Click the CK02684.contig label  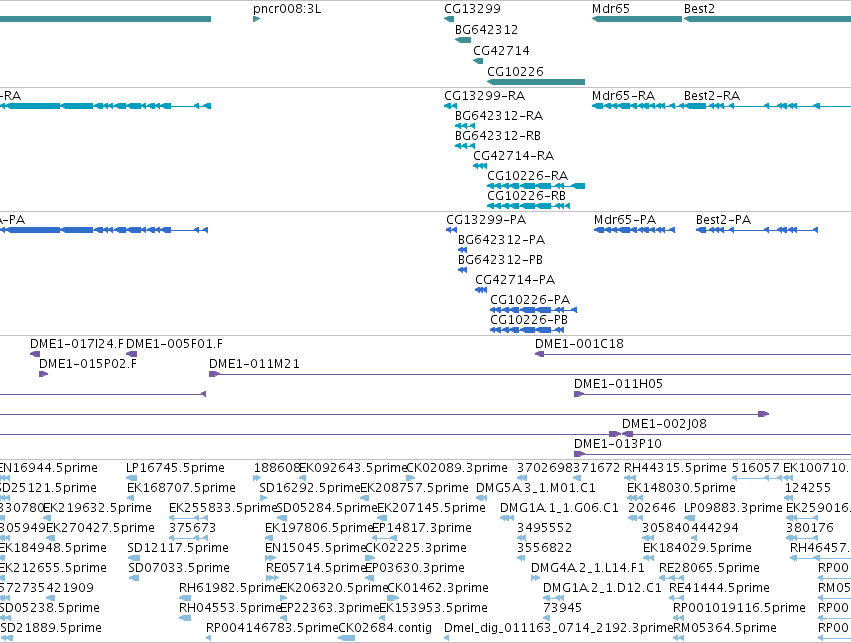pyautogui.click(x=385, y=627)
